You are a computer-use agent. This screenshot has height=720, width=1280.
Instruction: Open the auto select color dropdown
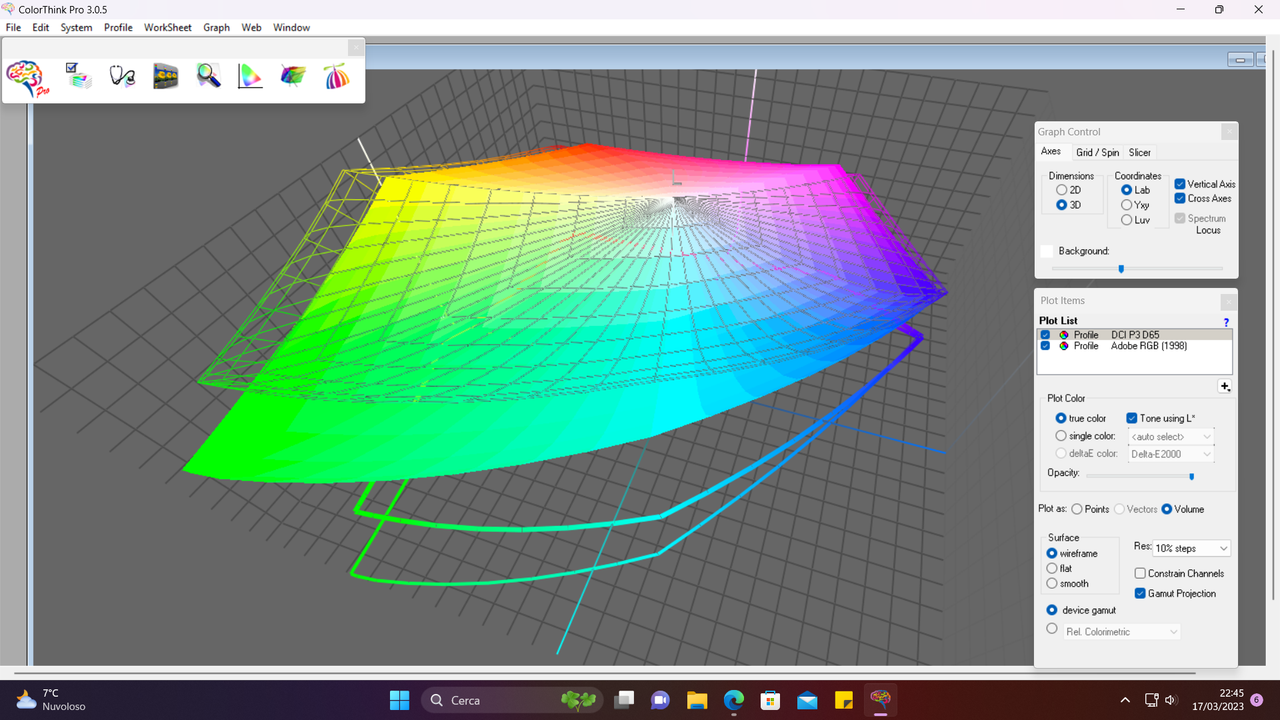pos(1206,435)
